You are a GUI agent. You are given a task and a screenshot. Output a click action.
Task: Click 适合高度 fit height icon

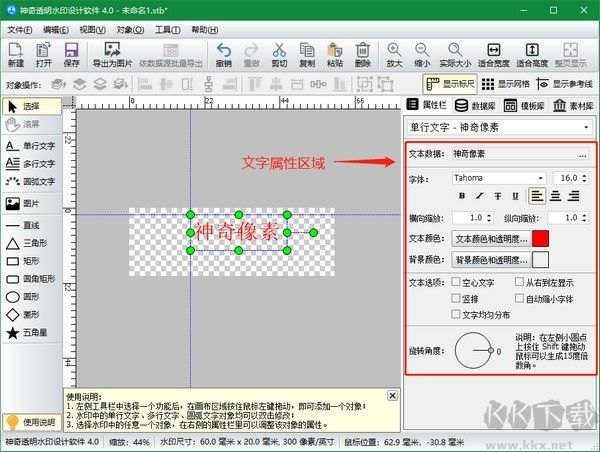tap(532, 55)
